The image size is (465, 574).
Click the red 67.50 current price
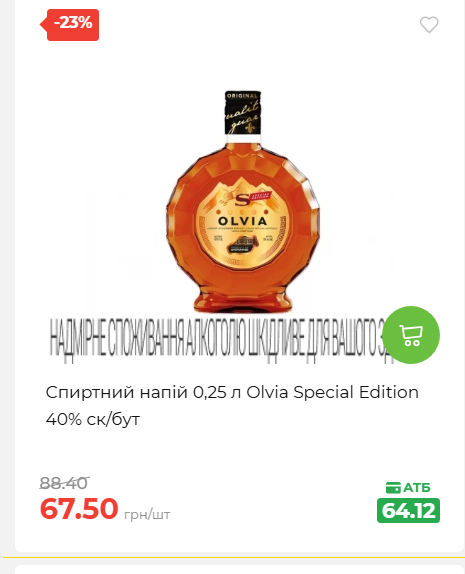click(x=79, y=508)
